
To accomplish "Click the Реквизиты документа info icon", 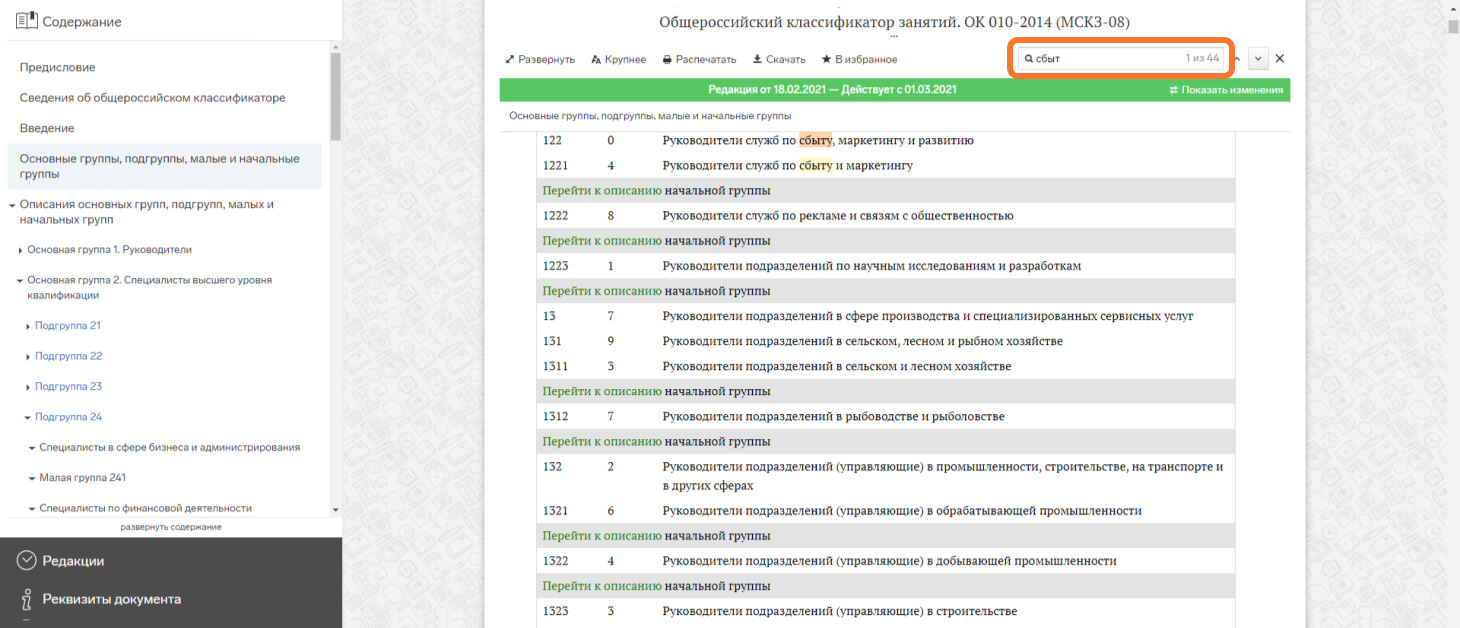I will (x=27, y=599).
